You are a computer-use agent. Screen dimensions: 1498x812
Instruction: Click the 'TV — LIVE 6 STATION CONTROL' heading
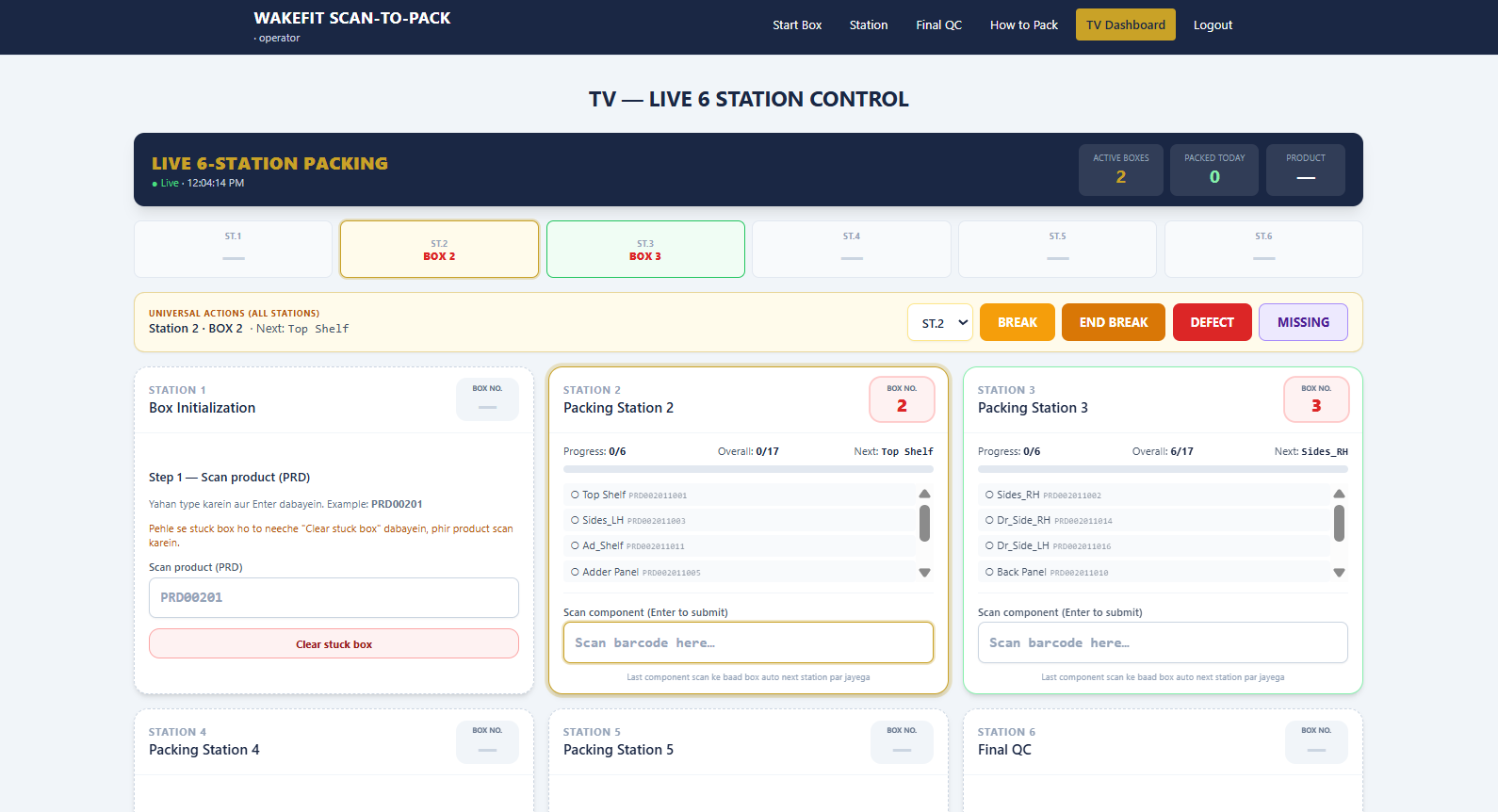point(749,99)
